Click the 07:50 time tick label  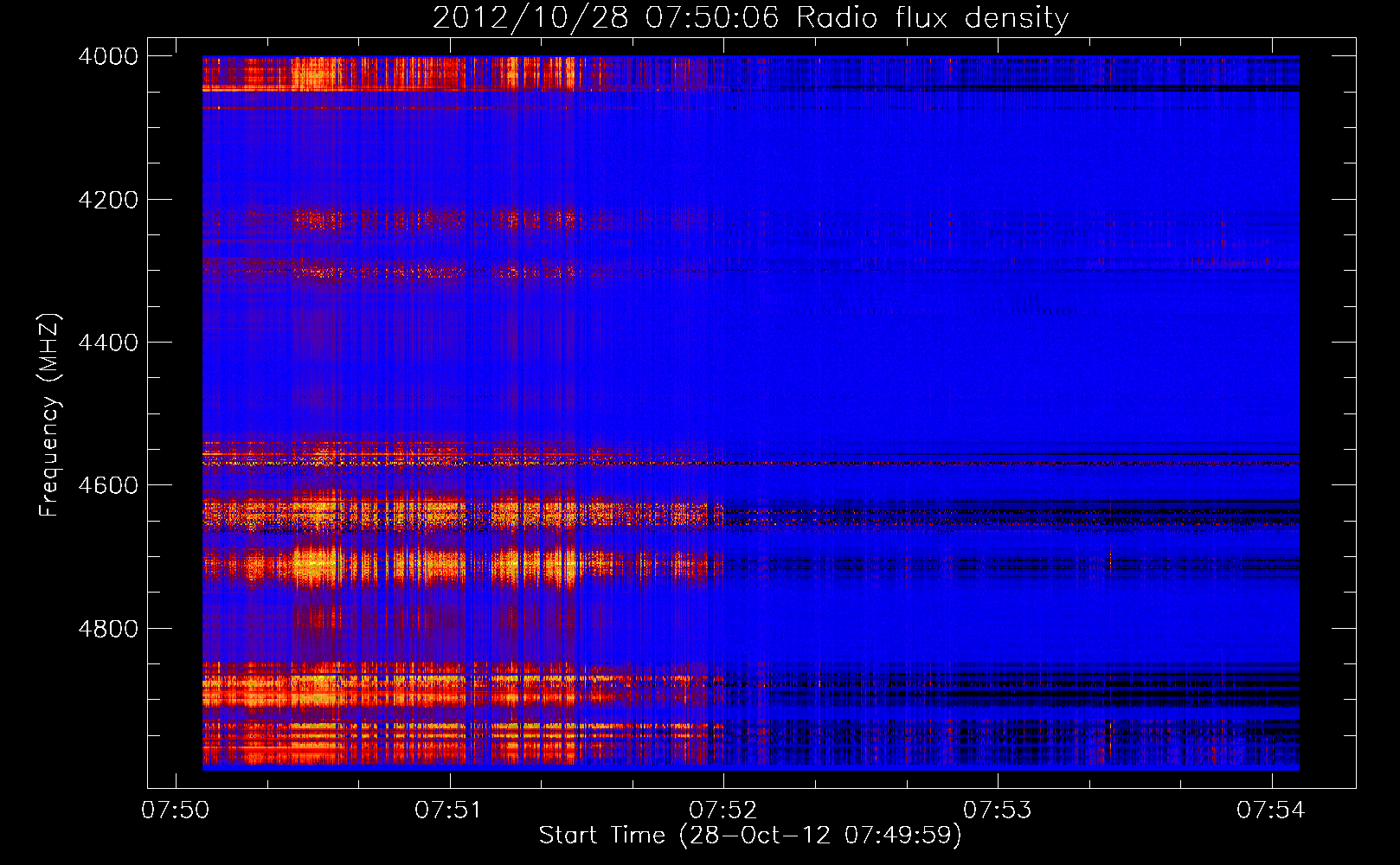176,810
